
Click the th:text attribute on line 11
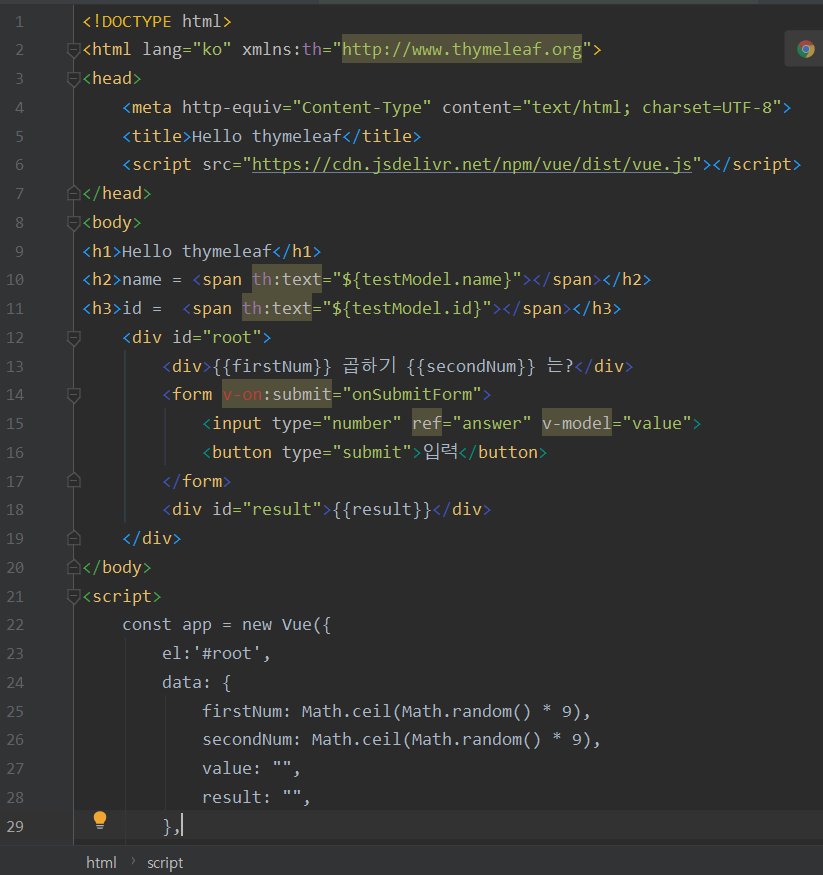coord(277,308)
